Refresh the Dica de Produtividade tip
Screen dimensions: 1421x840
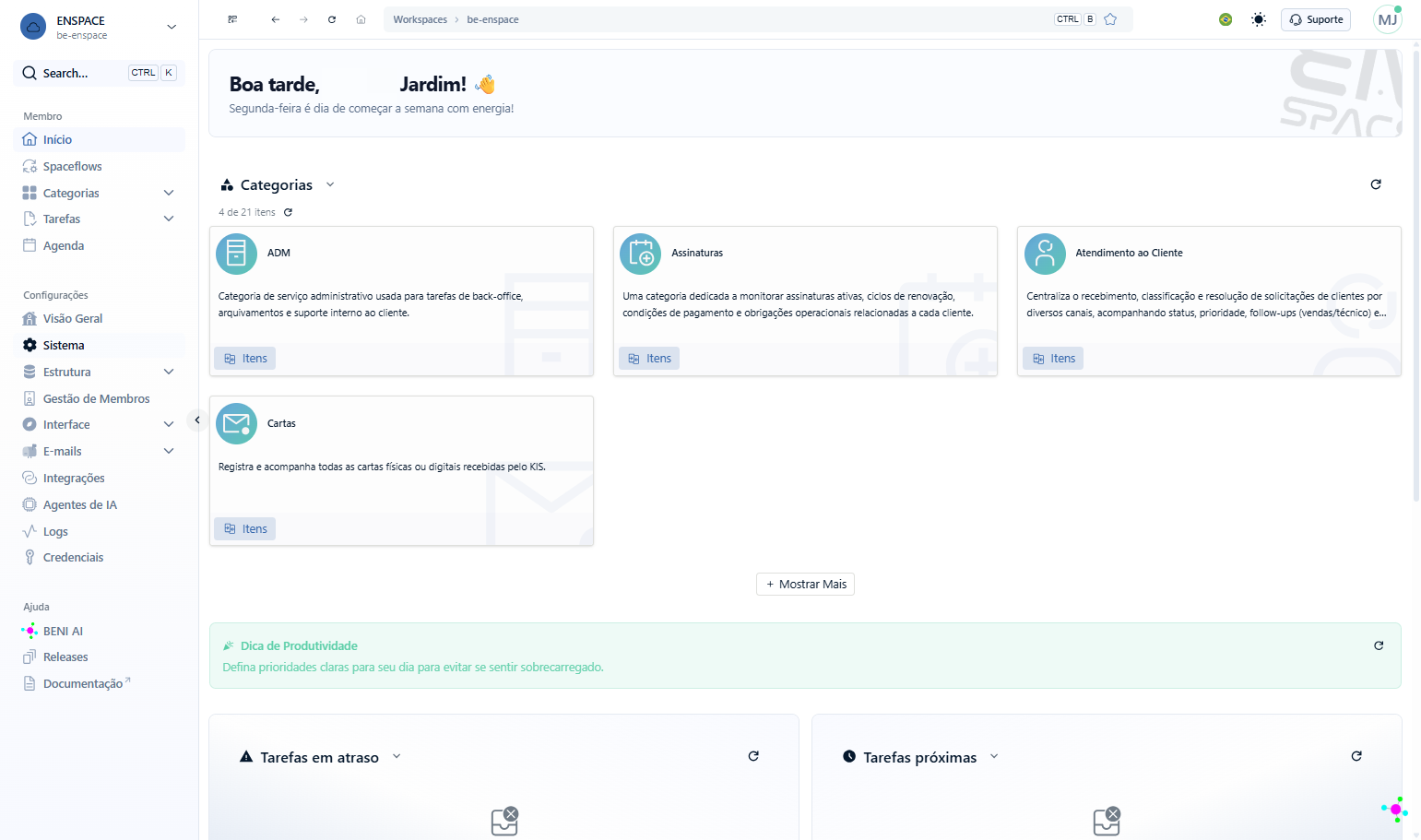(x=1379, y=645)
